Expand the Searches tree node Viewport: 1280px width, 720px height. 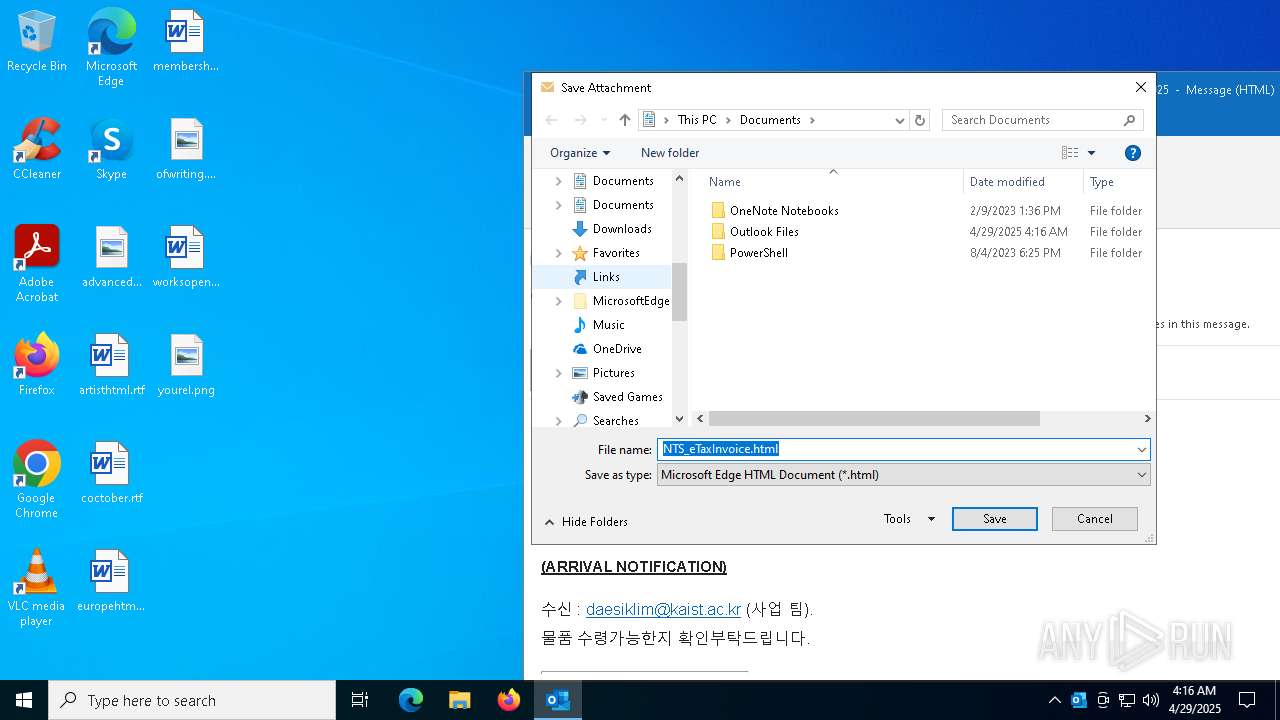click(559, 421)
